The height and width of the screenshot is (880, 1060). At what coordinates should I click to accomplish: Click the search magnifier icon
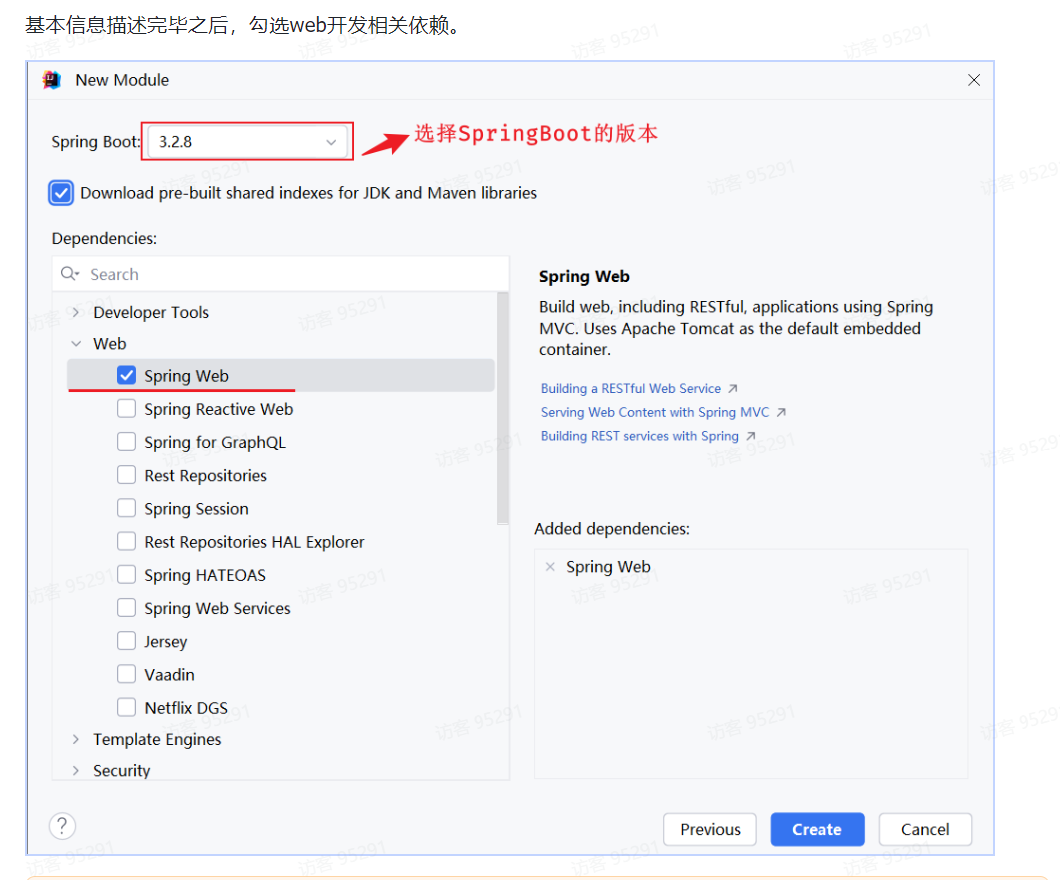(70, 273)
